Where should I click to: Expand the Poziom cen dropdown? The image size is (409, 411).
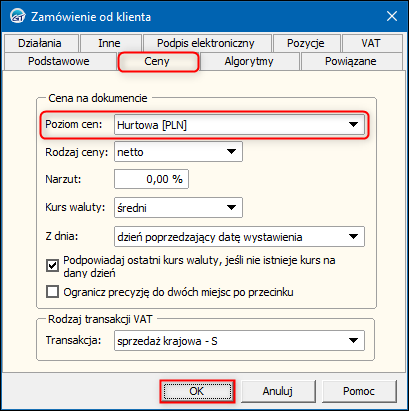click(239, 125)
